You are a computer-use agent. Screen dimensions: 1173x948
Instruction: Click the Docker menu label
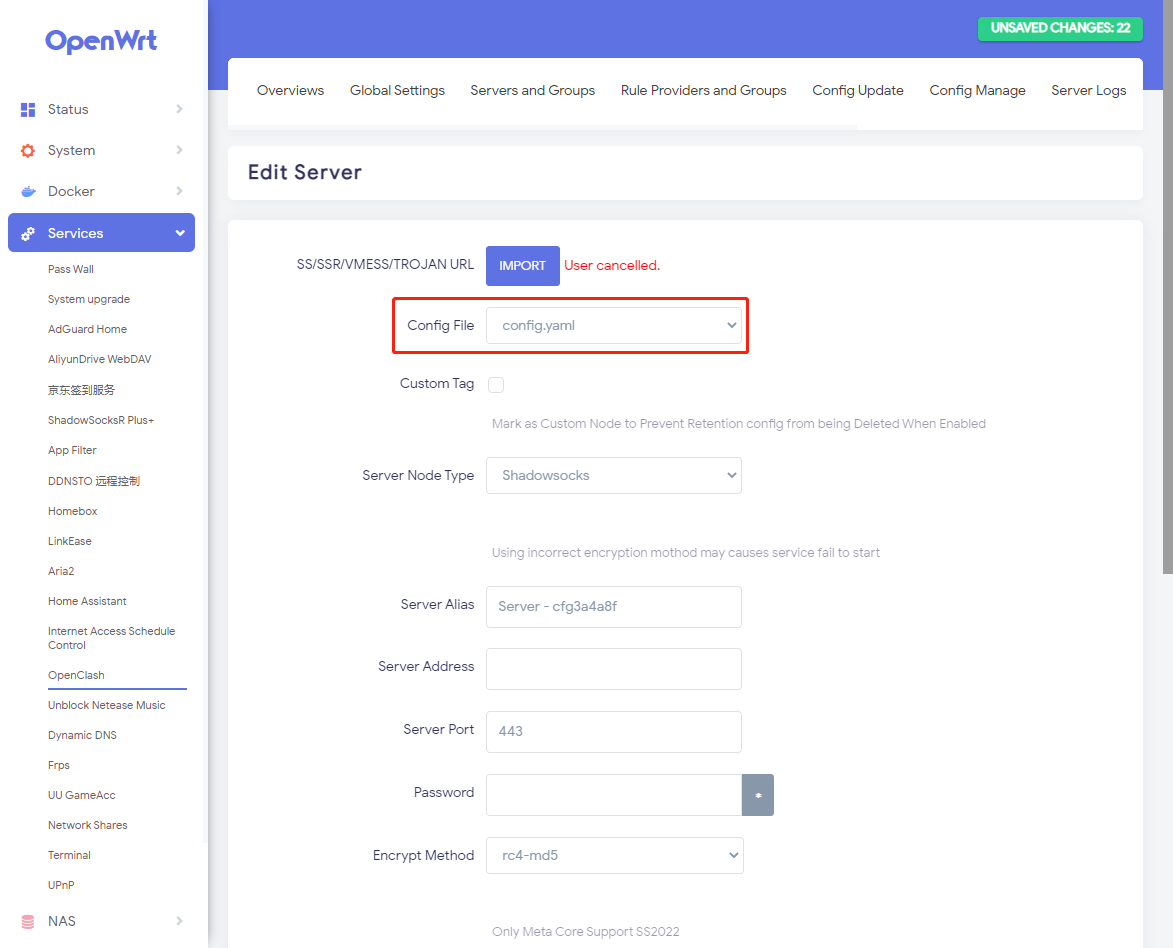[x=71, y=192]
